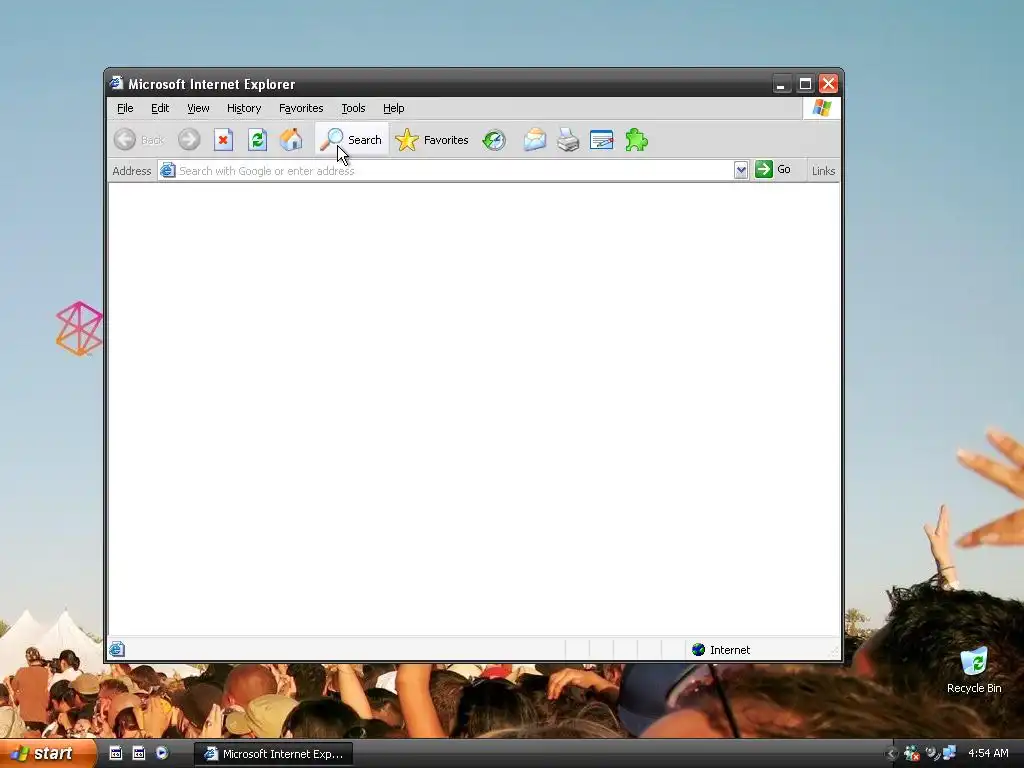Click the Internet Explorer title bar icon
1024x768 pixels.
pyautogui.click(x=116, y=83)
